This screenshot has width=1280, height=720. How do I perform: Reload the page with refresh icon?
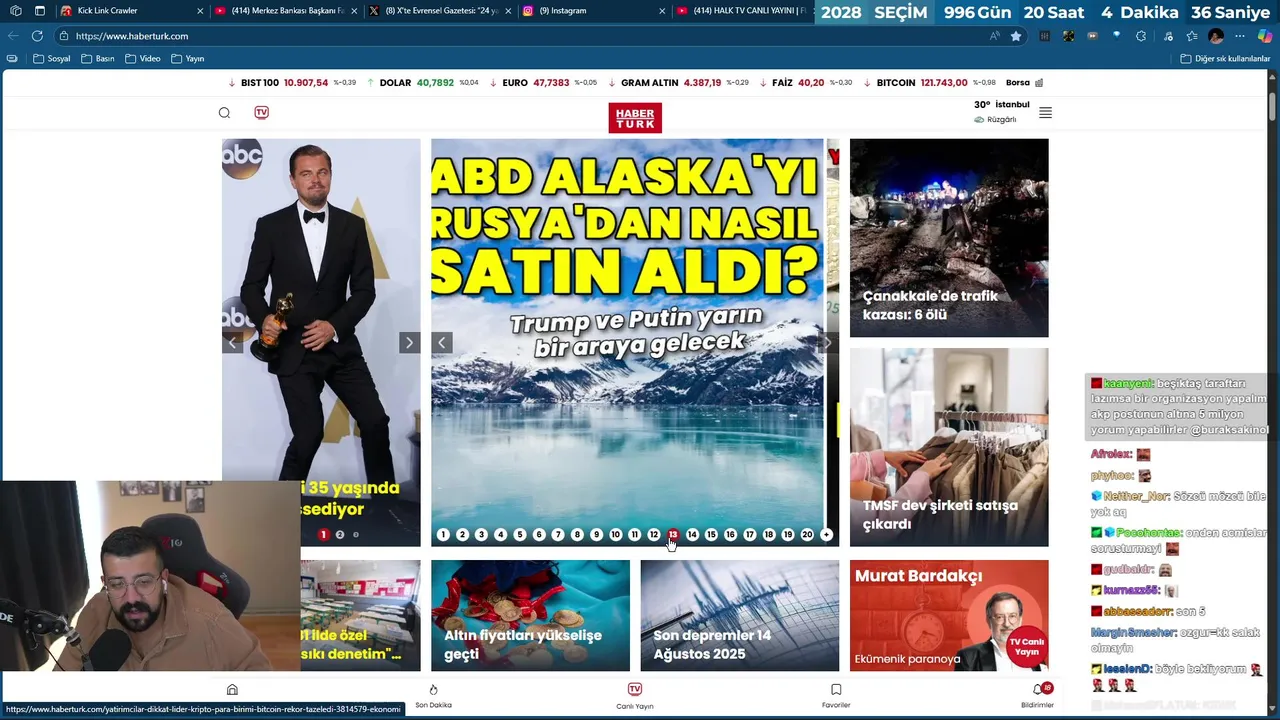[37, 36]
